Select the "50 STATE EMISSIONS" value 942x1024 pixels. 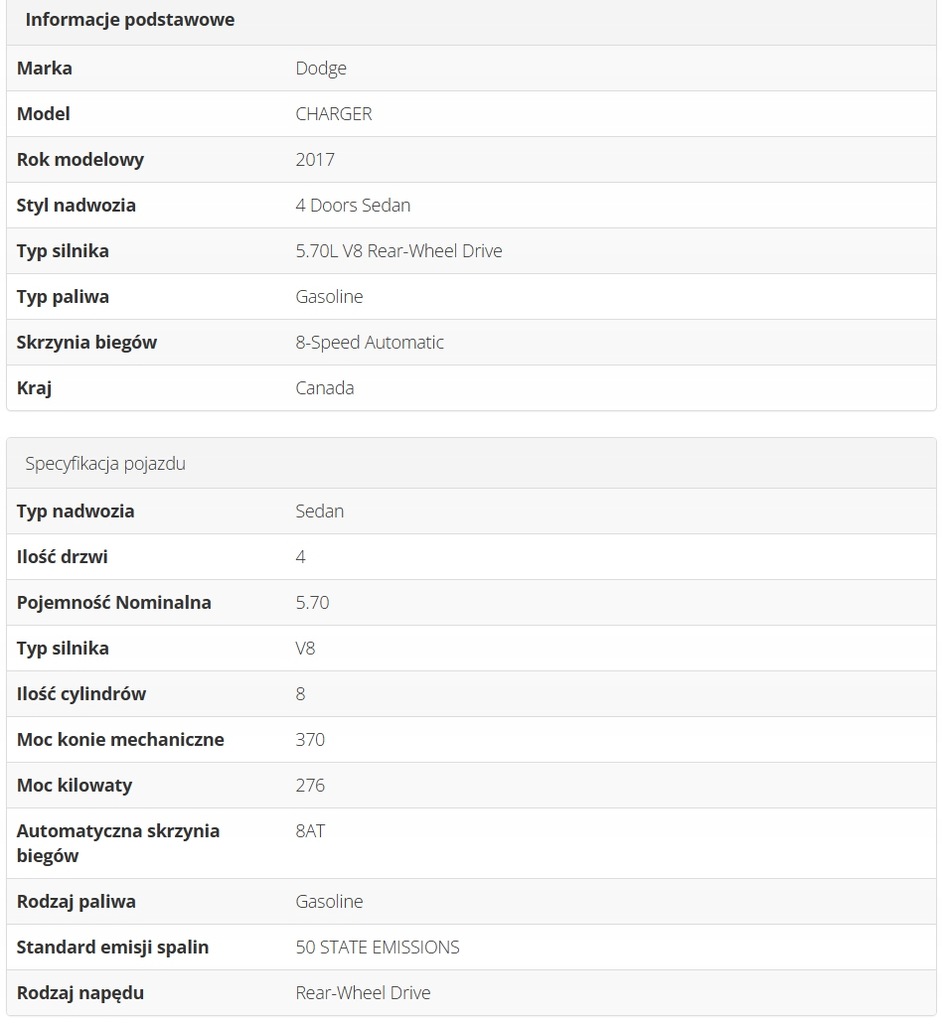click(x=378, y=948)
